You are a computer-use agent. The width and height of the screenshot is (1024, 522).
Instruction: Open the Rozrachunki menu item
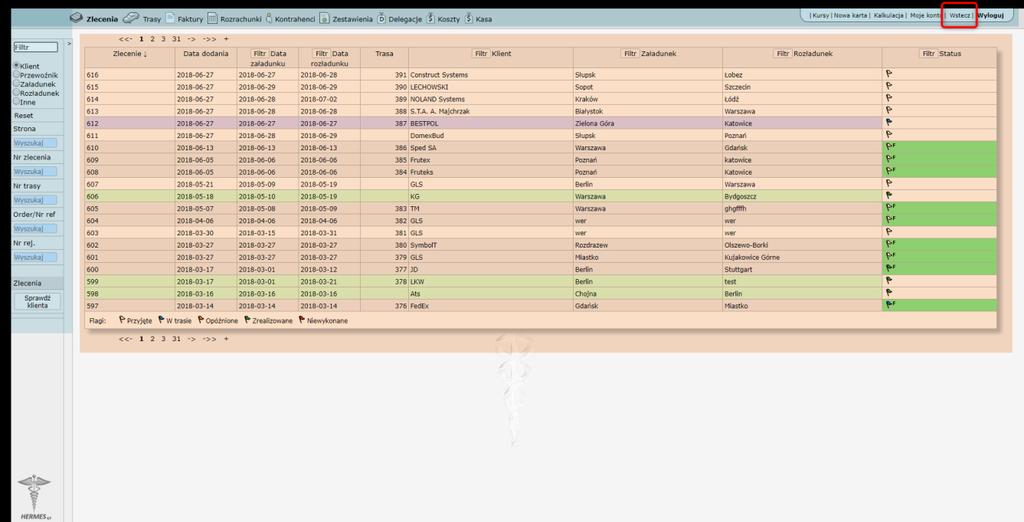pos(240,19)
